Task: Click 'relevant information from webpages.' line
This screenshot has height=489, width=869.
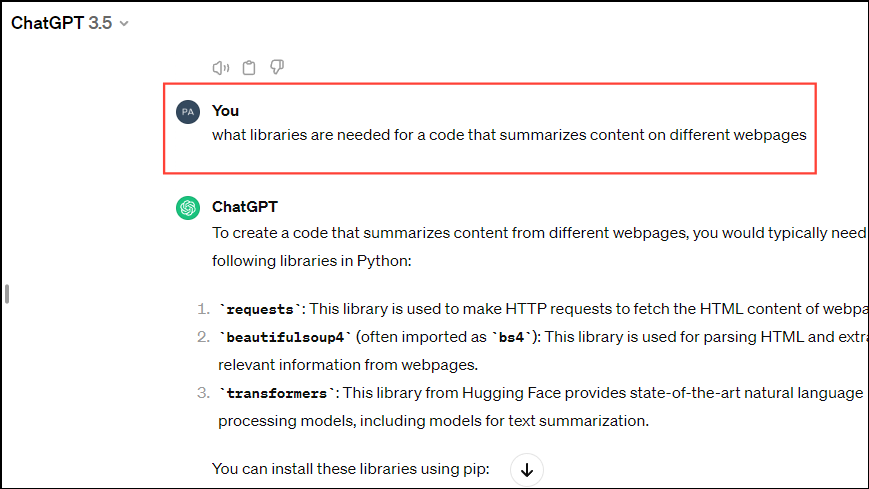Action: click(347, 365)
